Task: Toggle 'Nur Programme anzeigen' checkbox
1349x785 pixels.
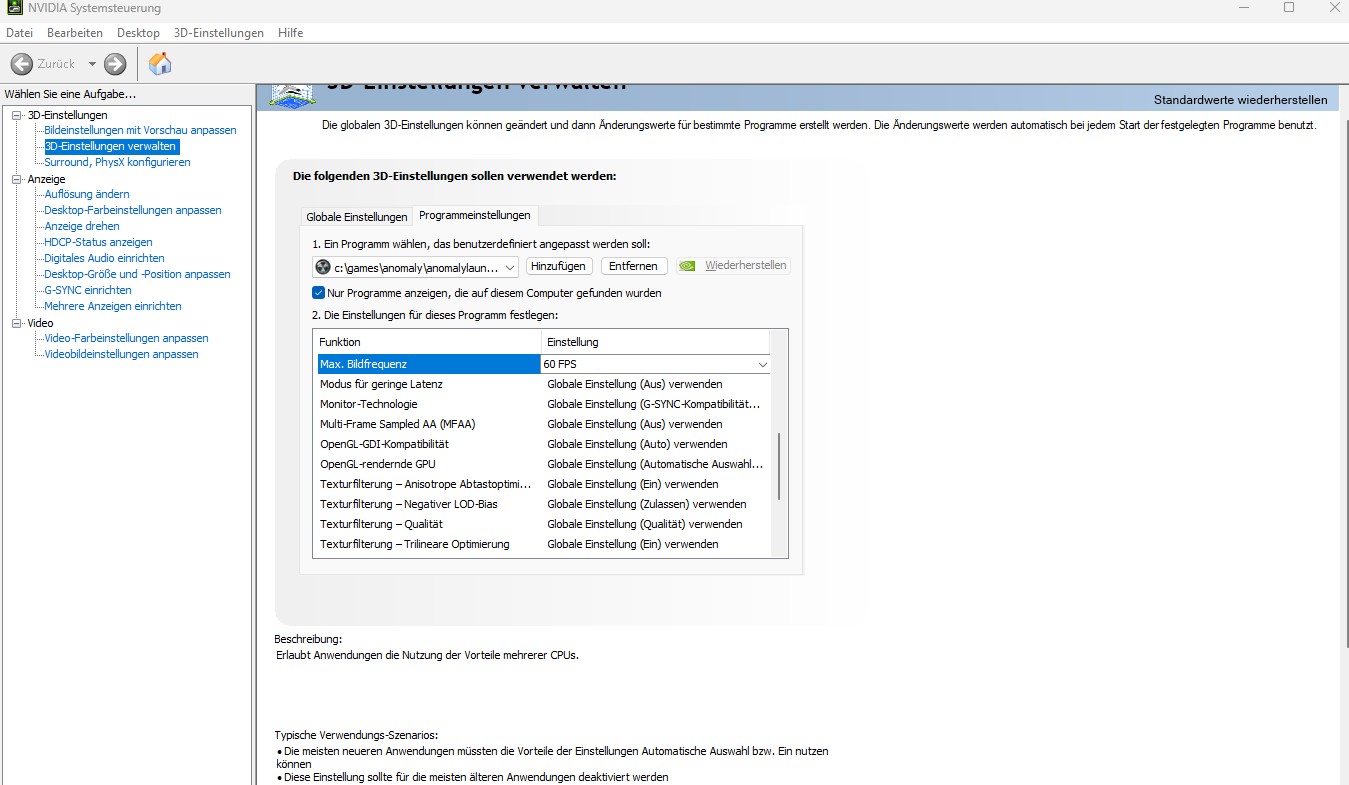Action: [x=318, y=293]
